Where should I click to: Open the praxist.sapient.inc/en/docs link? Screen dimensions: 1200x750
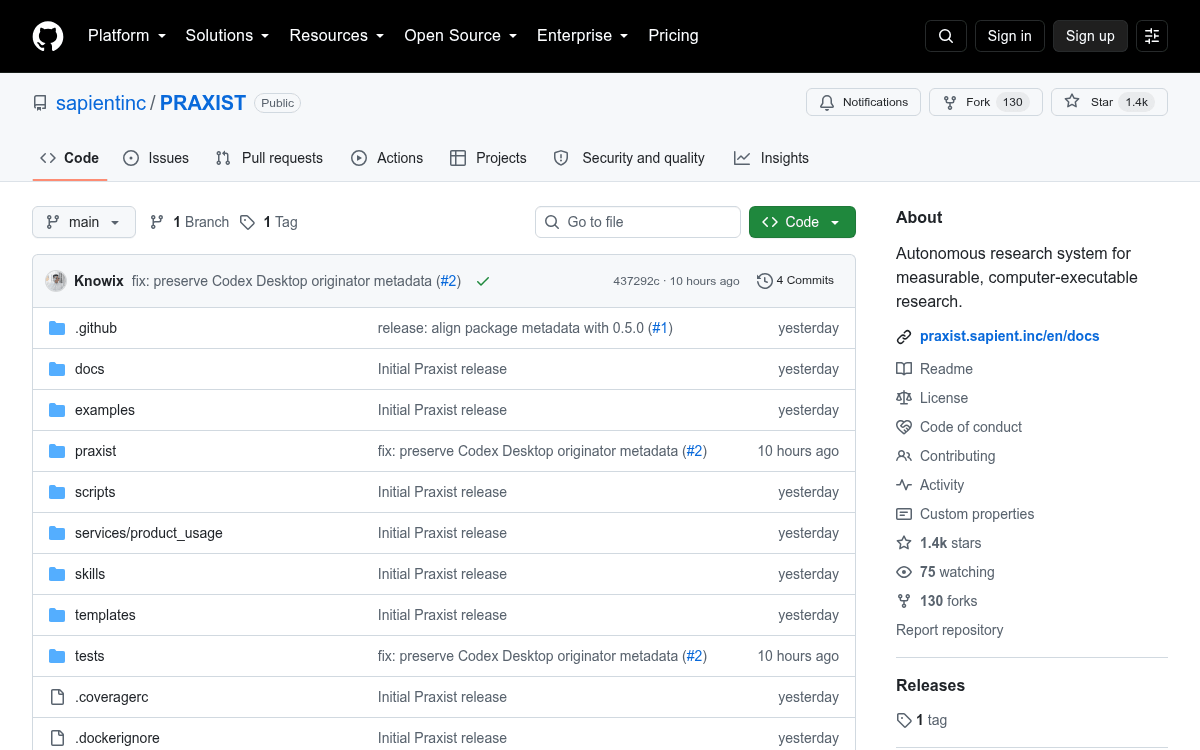[x=1009, y=336]
